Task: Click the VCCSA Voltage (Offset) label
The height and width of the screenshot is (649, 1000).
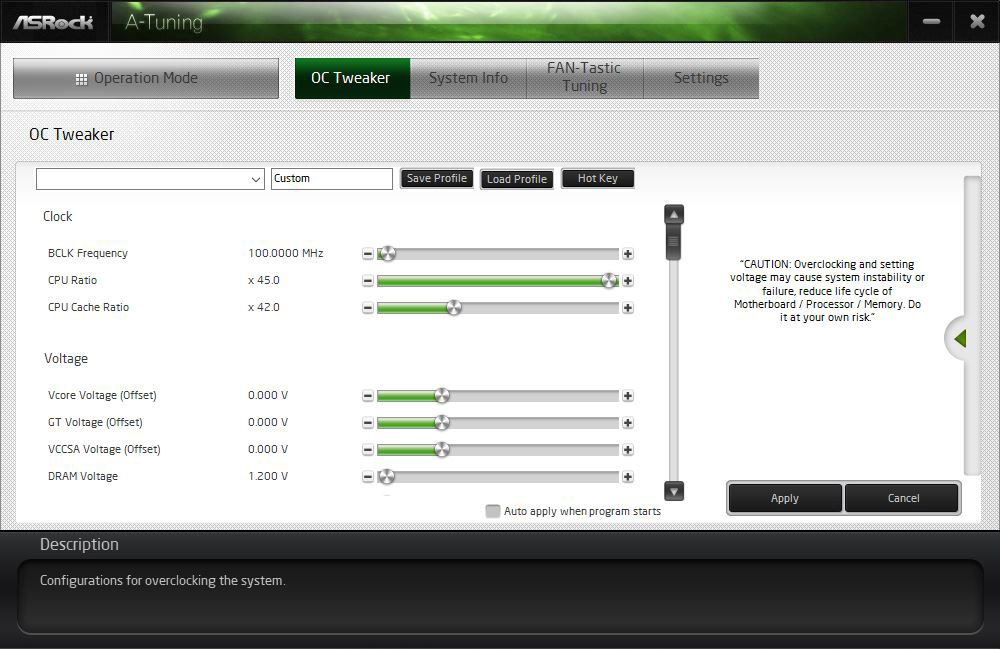Action: [104, 449]
